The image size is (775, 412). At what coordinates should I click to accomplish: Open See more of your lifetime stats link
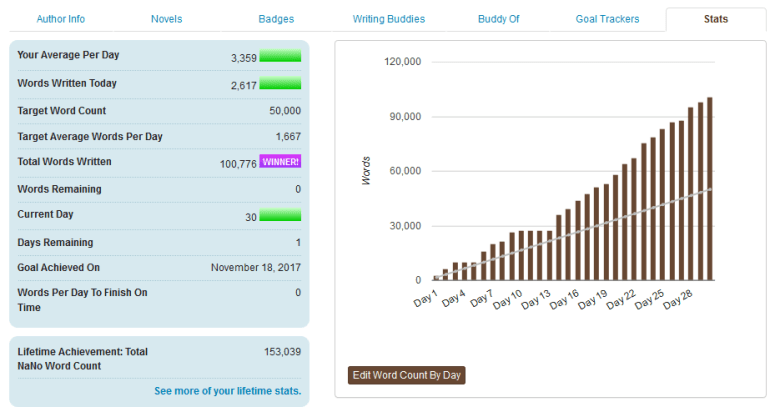227,391
